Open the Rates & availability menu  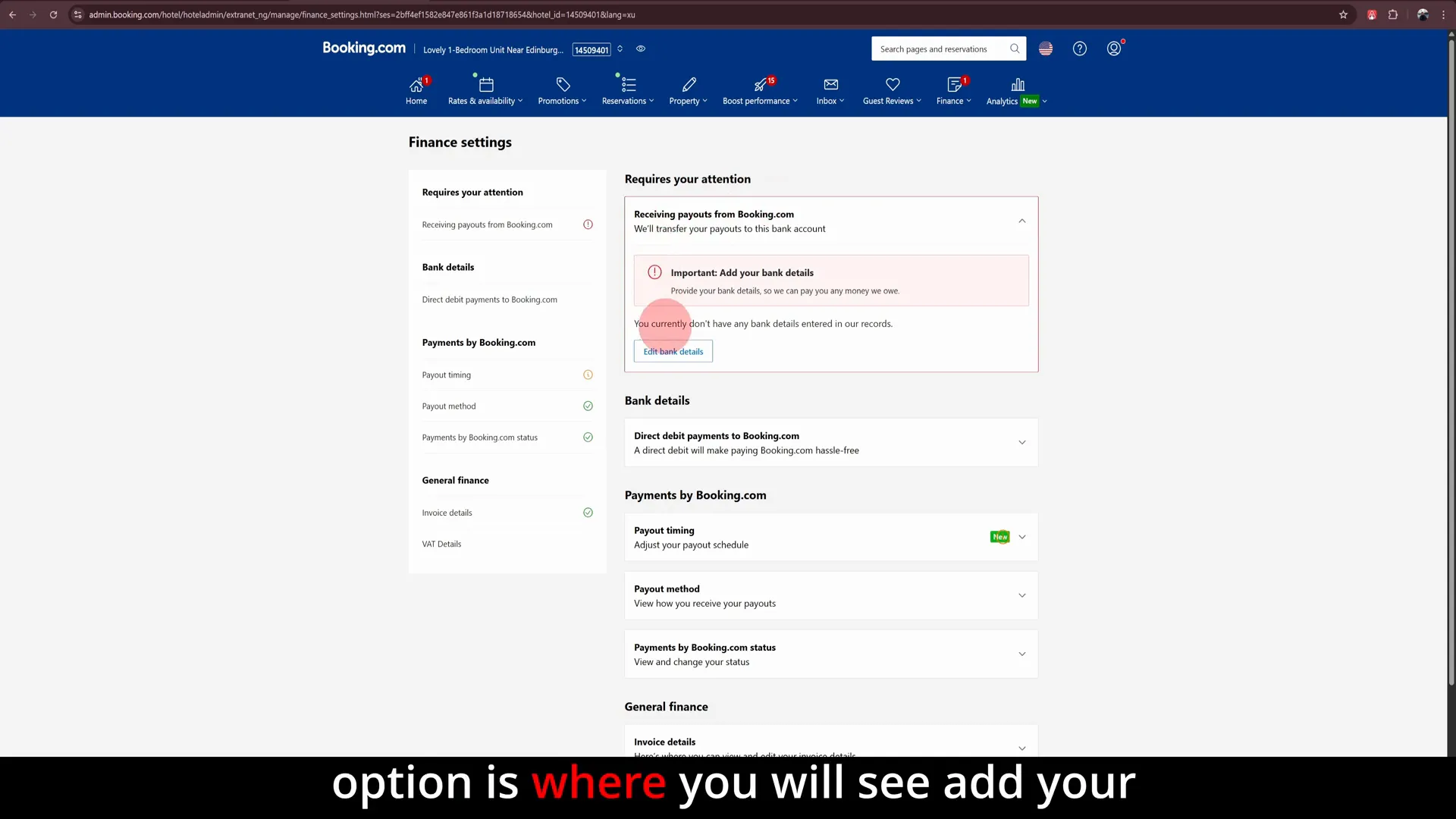tap(485, 101)
